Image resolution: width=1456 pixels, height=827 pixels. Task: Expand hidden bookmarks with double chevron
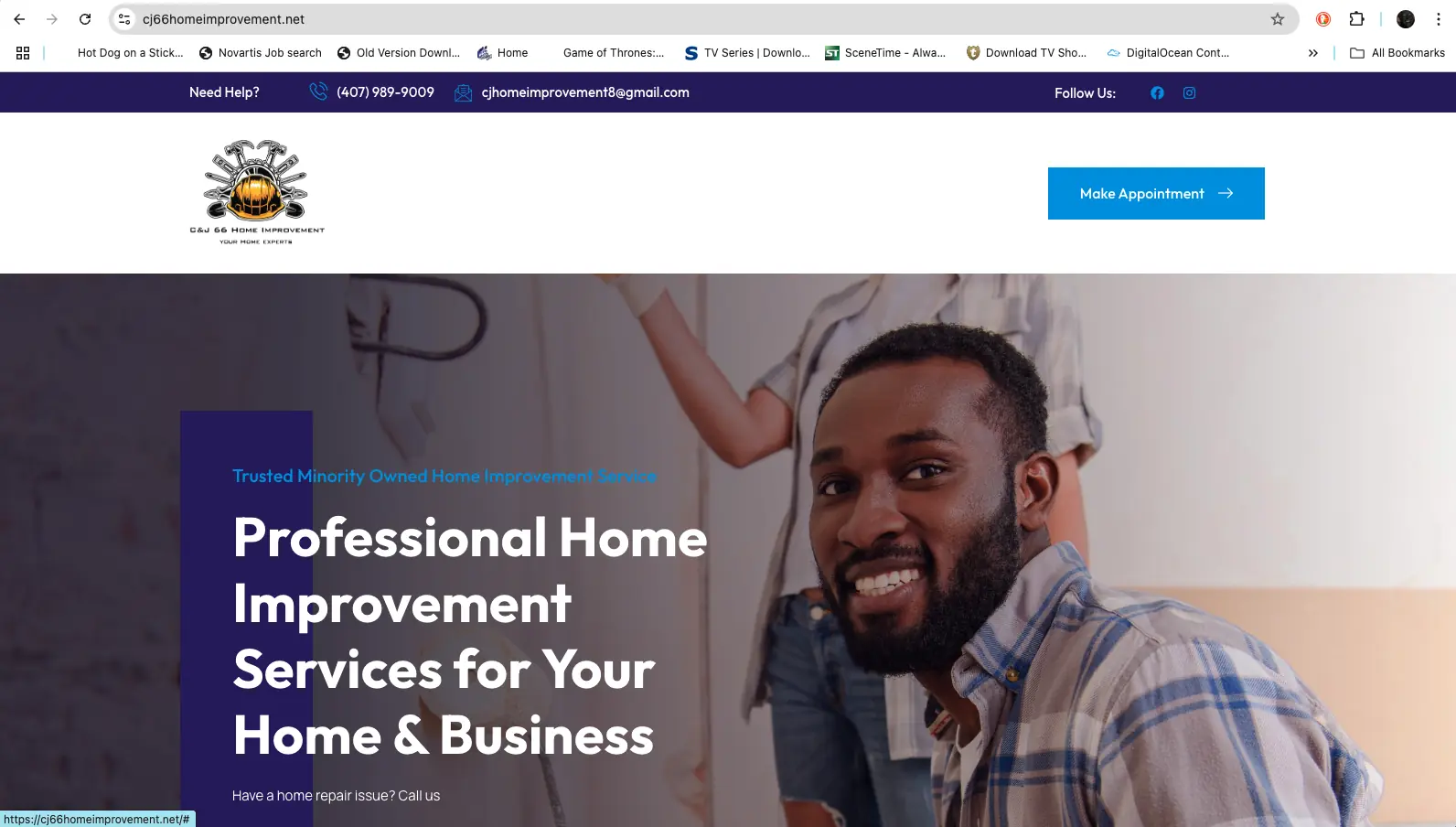pyautogui.click(x=1312, y=53)
